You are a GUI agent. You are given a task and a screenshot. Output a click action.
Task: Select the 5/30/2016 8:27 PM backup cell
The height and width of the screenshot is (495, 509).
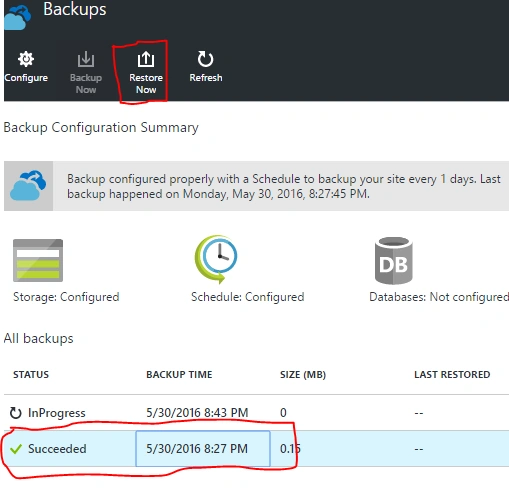(203, 449)
